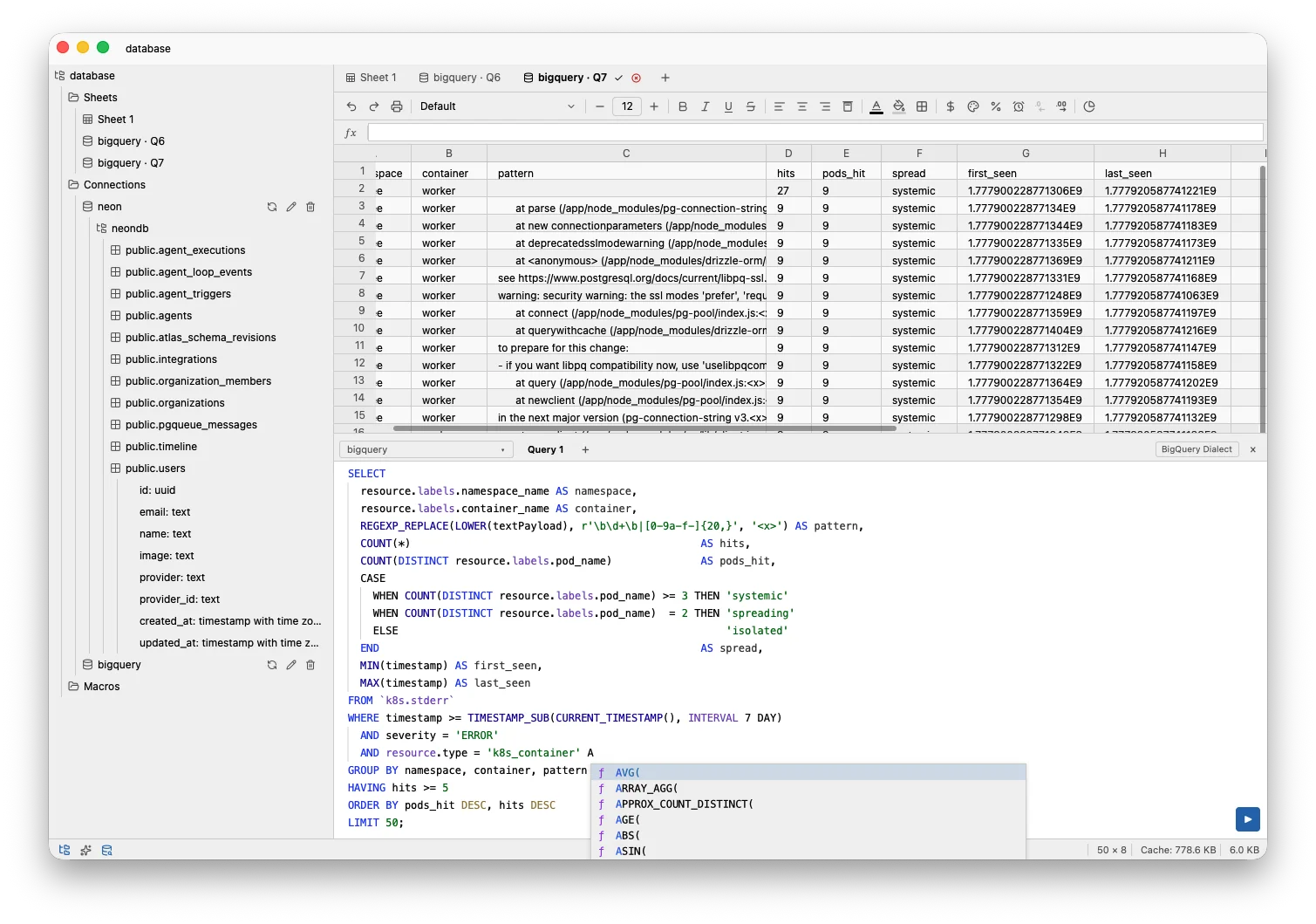Open the cell borders tool
The width and height of the screenshot is (1316, 924).
click(x=922, y=106)
